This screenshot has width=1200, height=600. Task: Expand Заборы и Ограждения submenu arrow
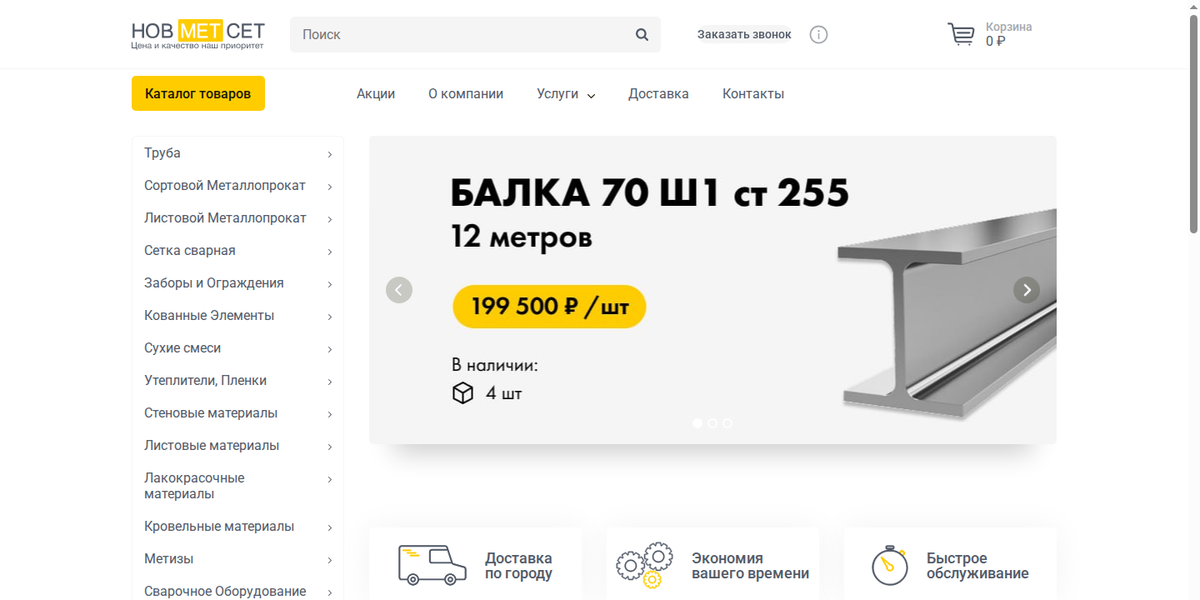[330, 284]
